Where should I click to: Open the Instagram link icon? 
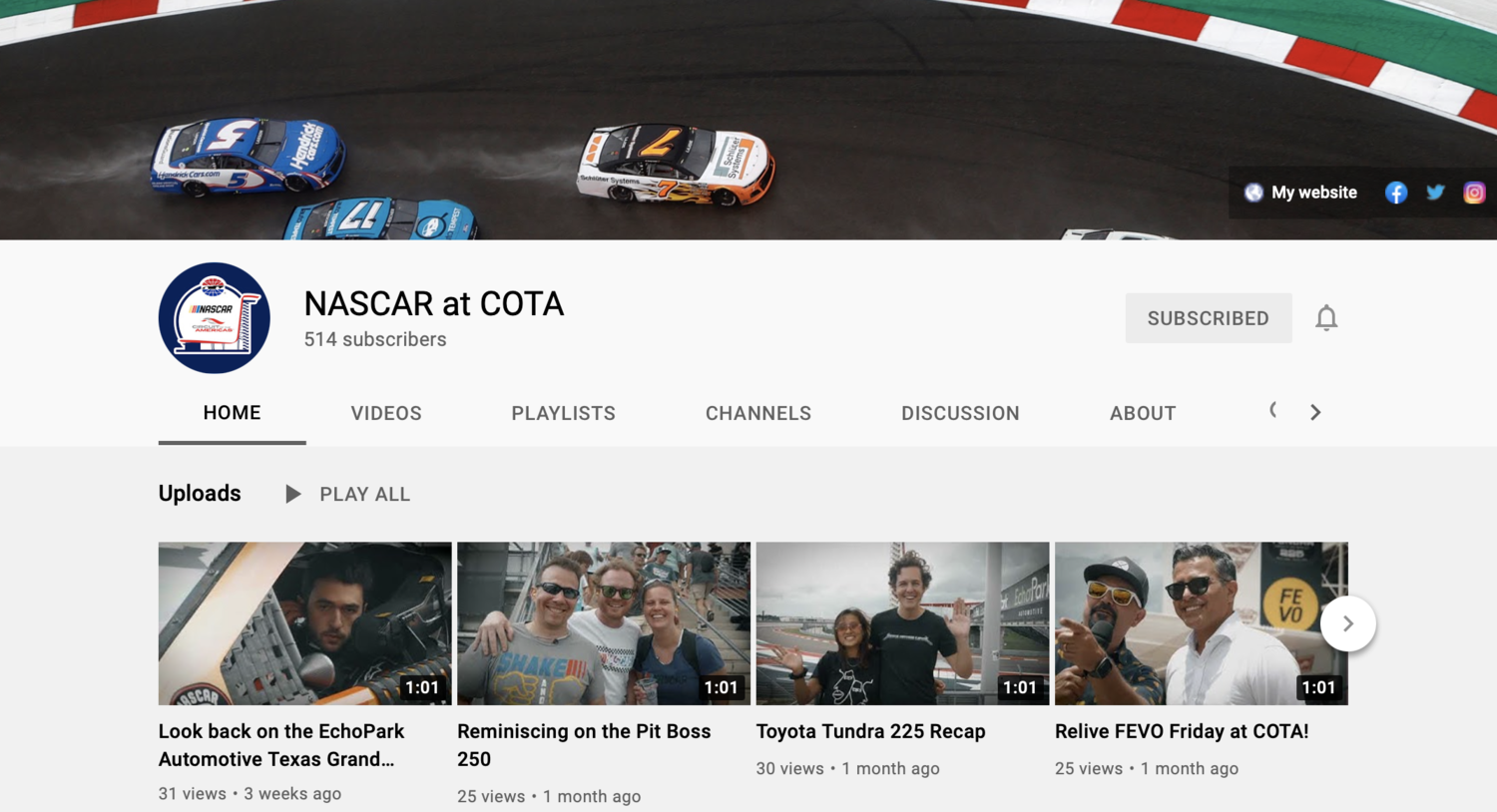pos(1474,193)
